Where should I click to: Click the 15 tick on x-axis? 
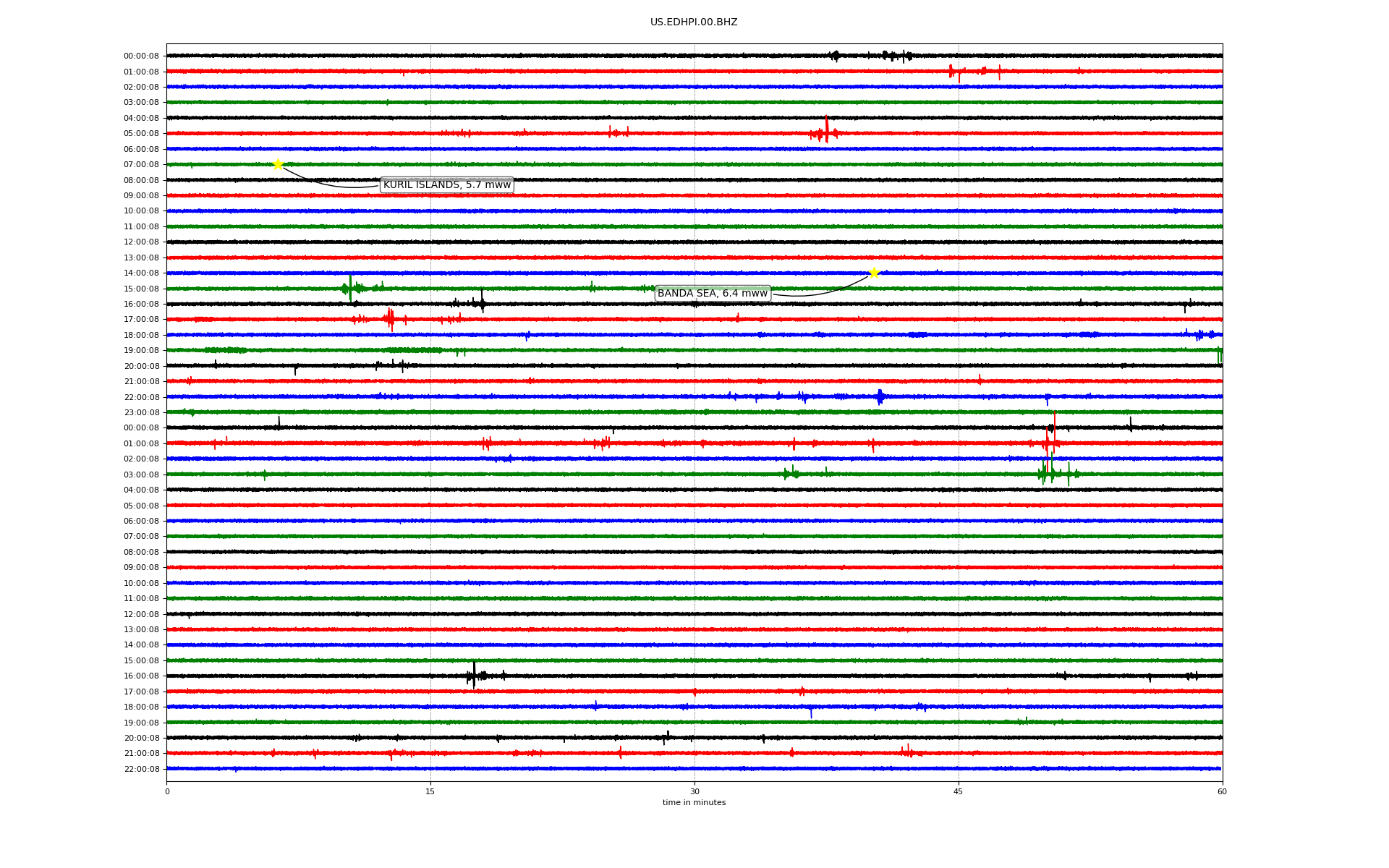pos(430,791)
